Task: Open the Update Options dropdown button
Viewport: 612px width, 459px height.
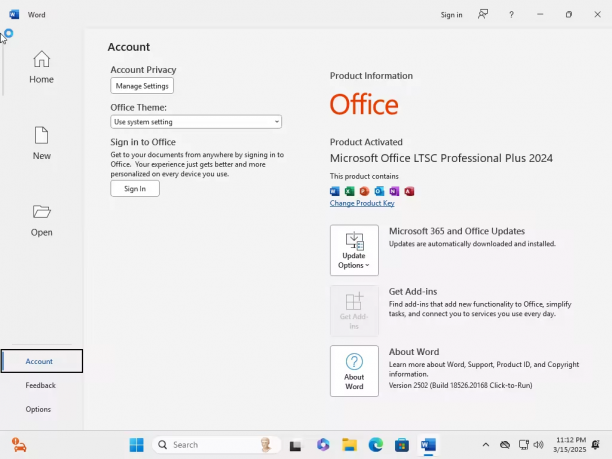Action: 354,250
